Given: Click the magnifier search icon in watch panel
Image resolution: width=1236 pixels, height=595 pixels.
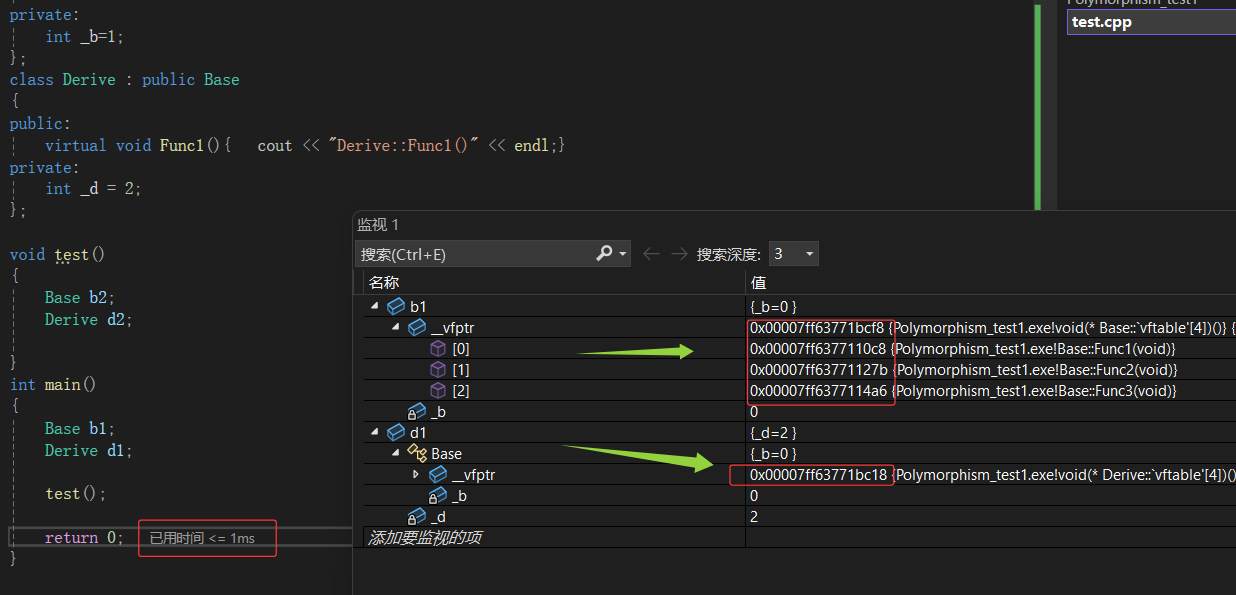Looking at the screenshot, I should [x=604, y=253].
